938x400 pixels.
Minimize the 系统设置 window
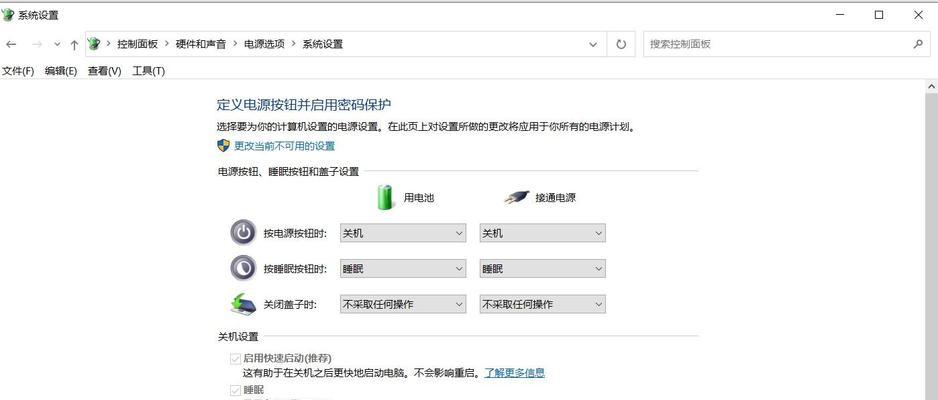(x=839, y=15)
